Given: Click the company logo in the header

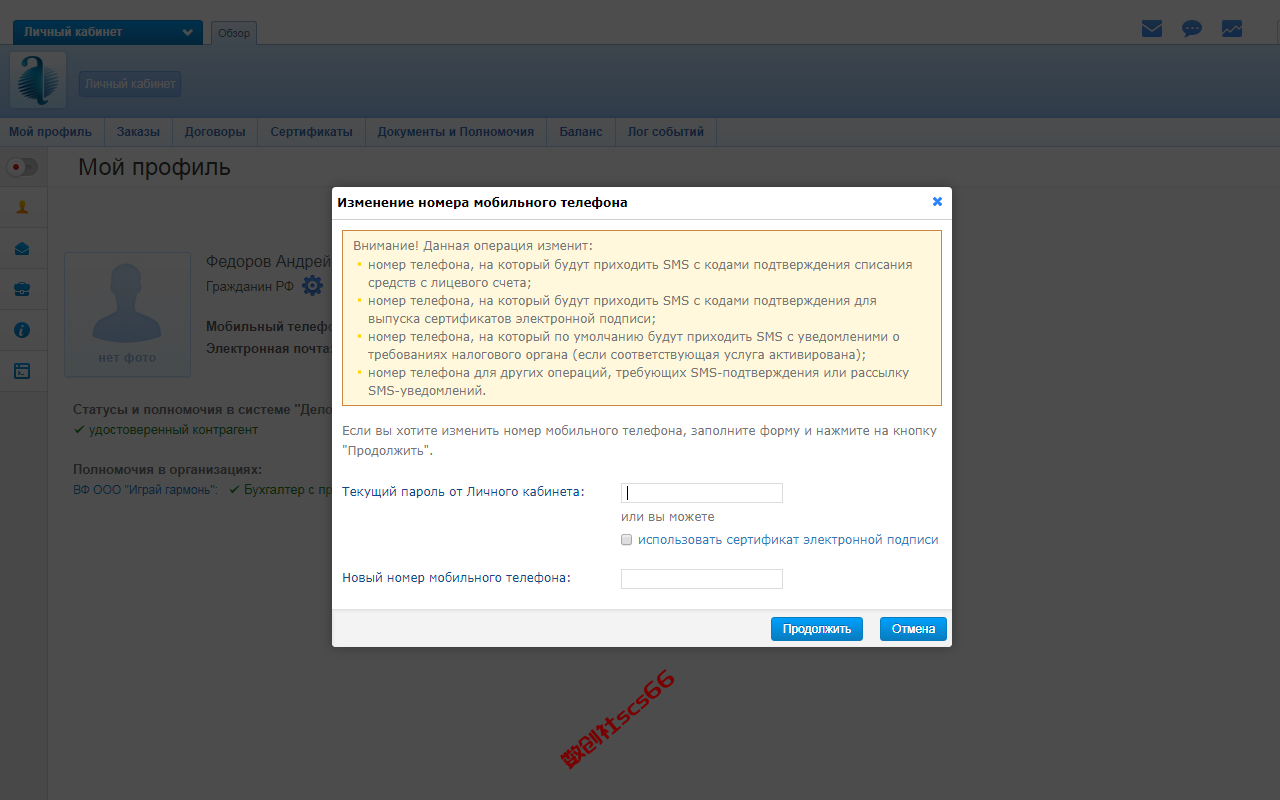Looking at the screenshot, I should coord(38,80).
